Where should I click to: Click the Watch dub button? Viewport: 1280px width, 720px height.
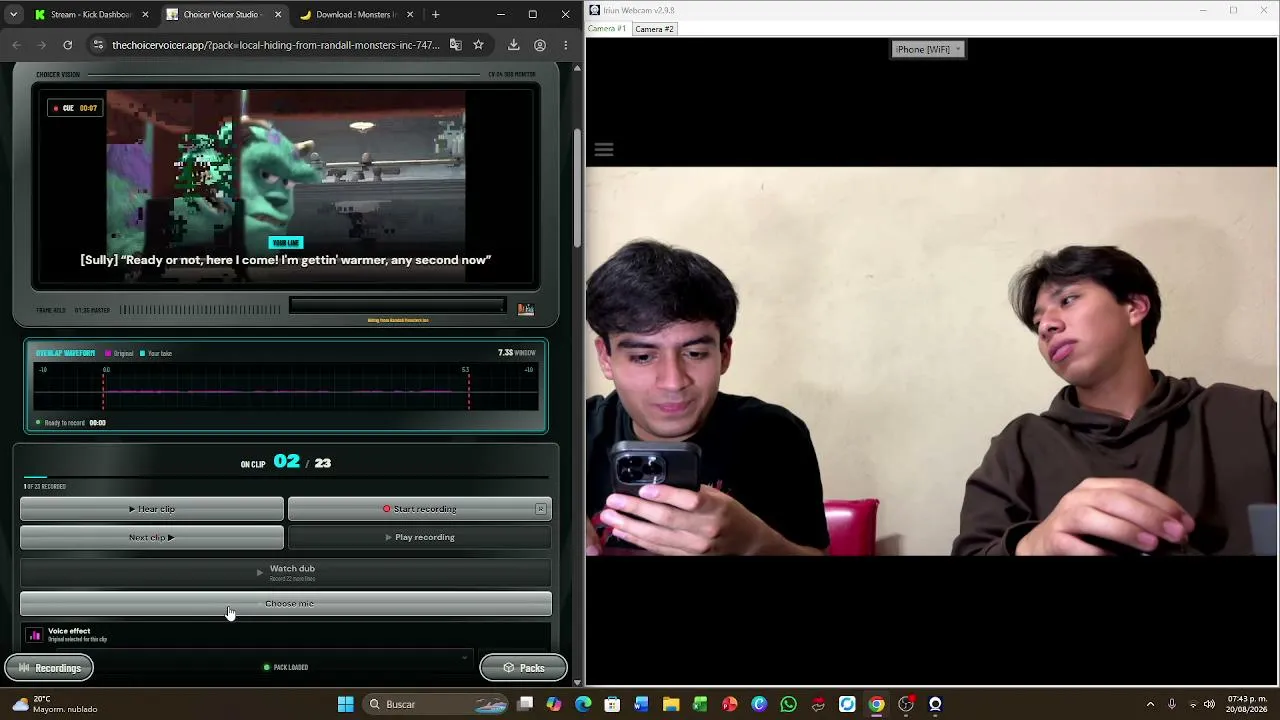click(x=286, y=572)
